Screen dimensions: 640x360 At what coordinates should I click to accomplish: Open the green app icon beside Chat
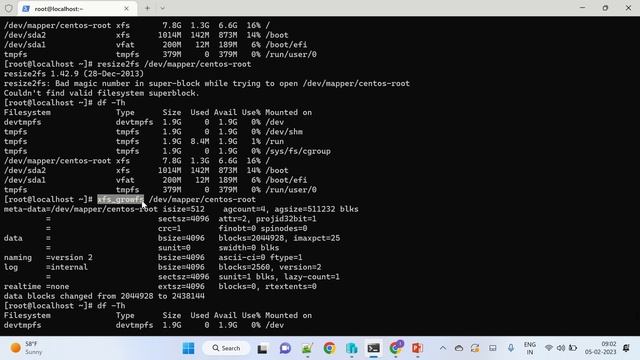307,348
